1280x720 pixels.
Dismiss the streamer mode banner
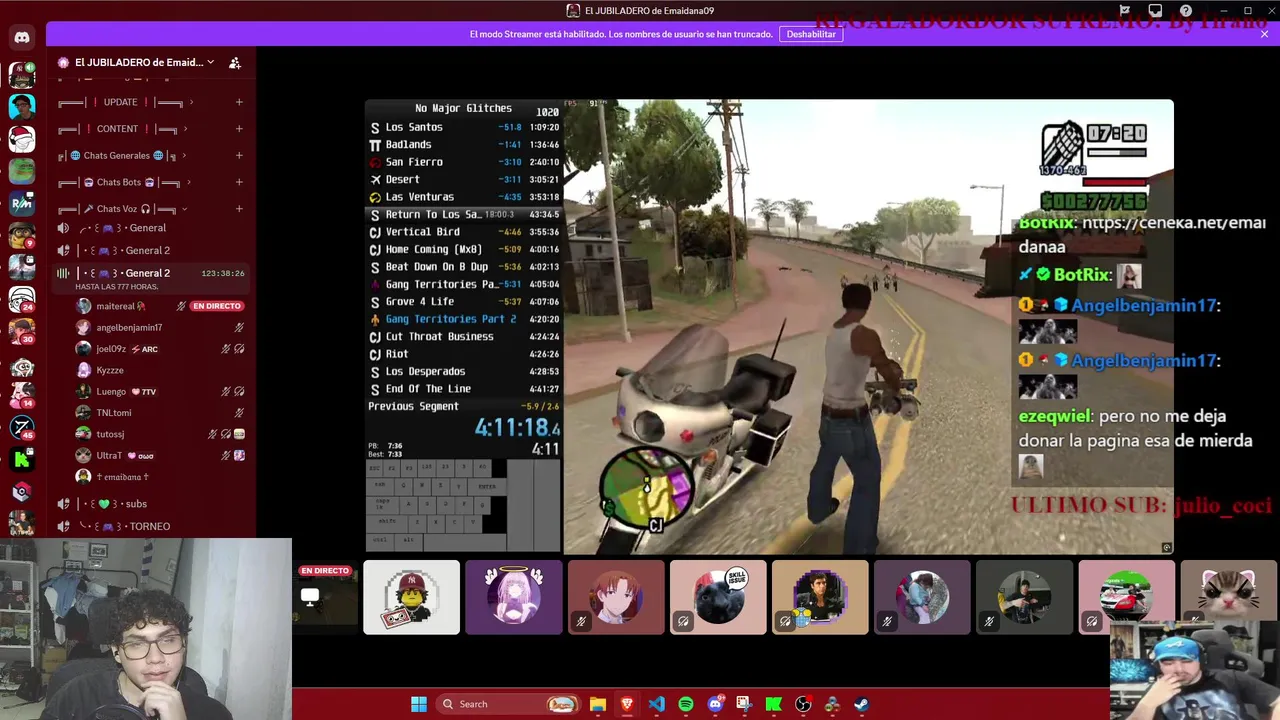pyautogui.click(x=1264, y=34)
